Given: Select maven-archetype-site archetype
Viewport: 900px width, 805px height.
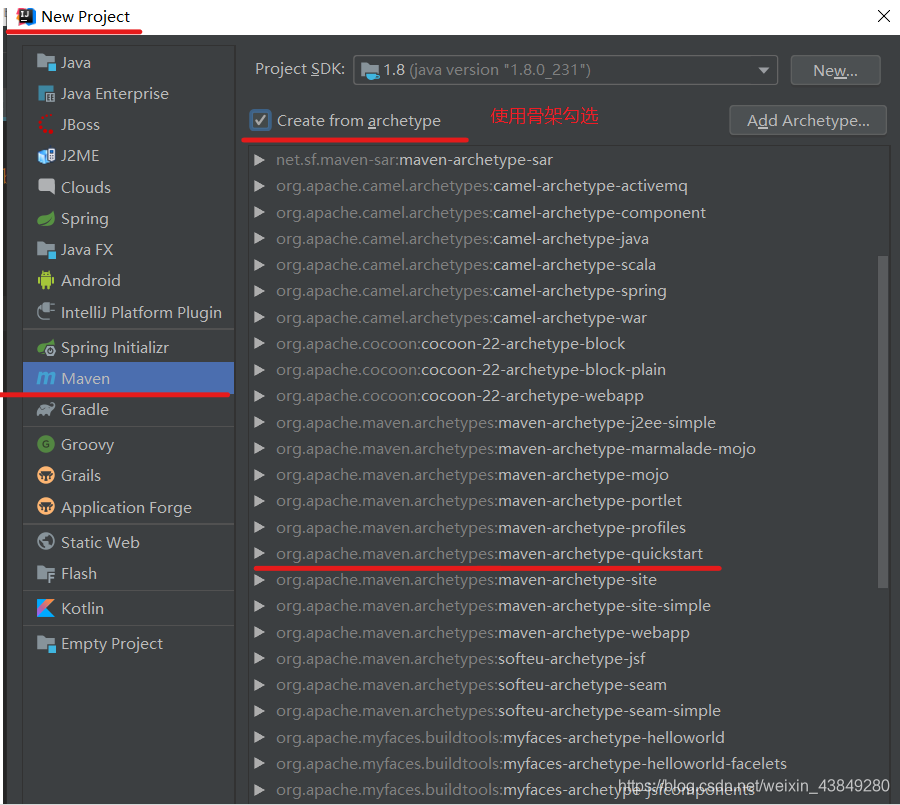Looking at the screenshot, I should click(x=466, y=580).
